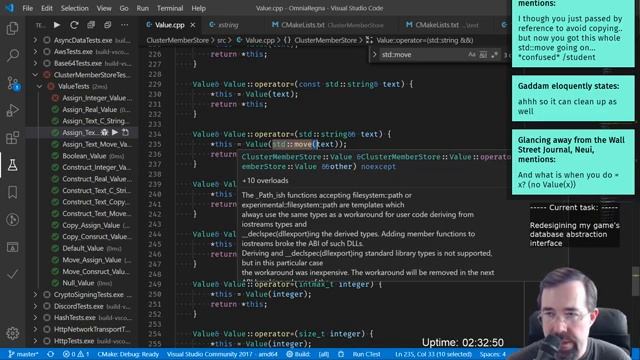Viewport: 640px width, 360px height.
Task: Toggle Match Case in find widget
Action: coord(472,55)
